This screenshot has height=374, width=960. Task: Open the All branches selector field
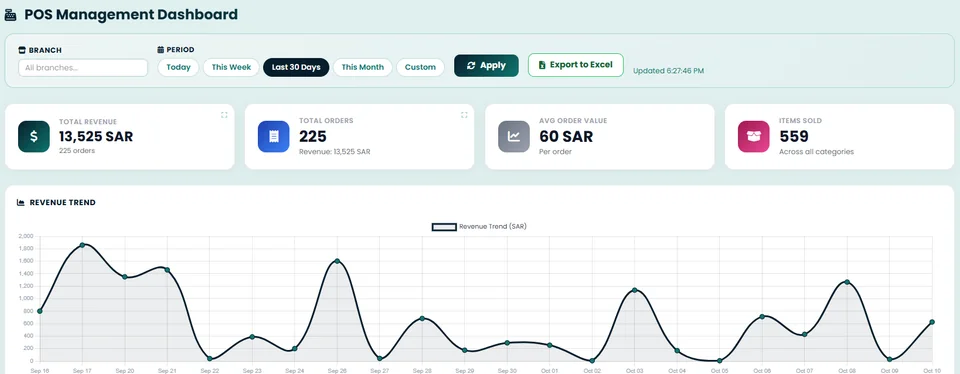[83, 68]
